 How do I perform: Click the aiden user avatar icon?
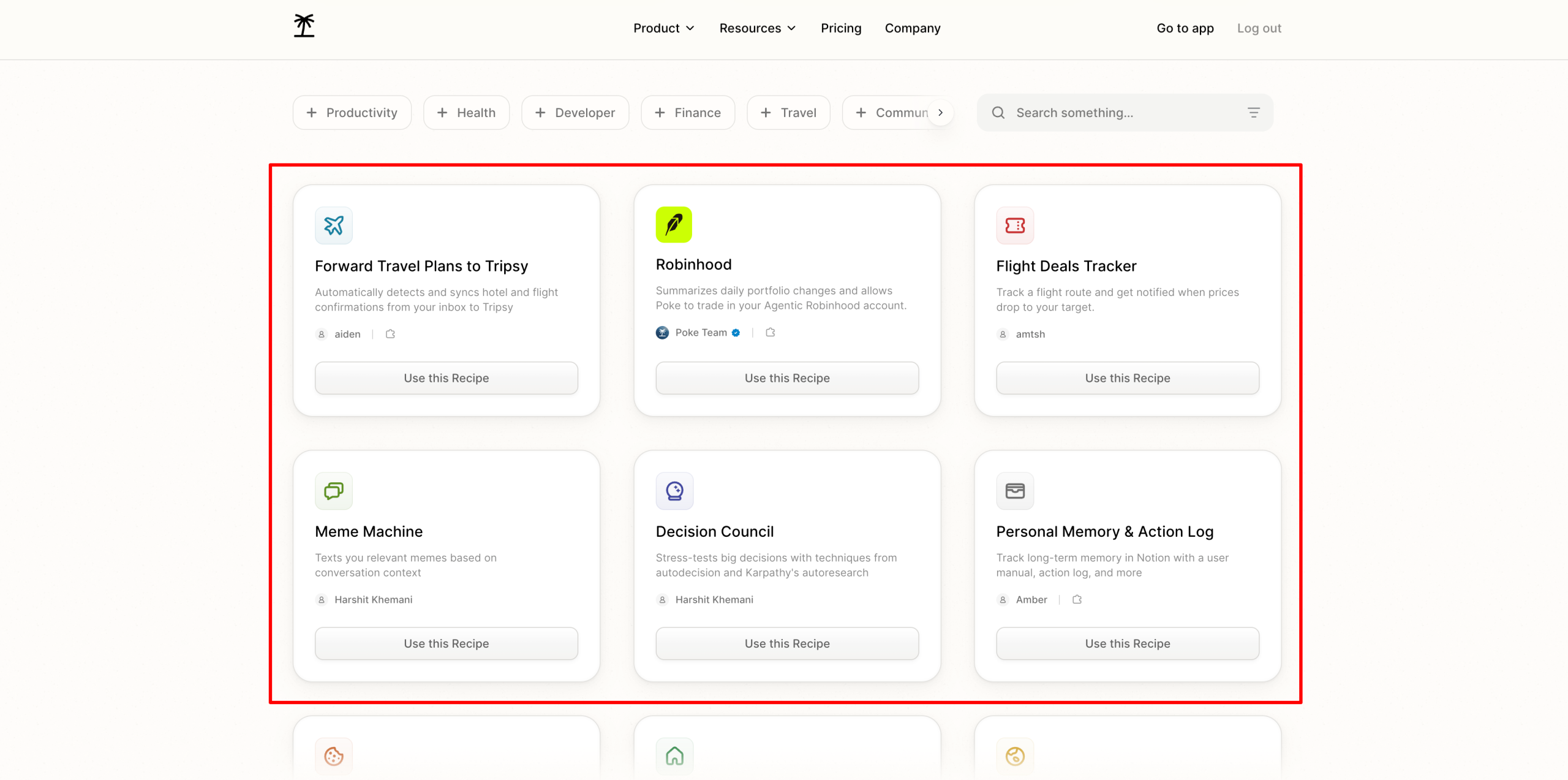[x=322, y=334]
